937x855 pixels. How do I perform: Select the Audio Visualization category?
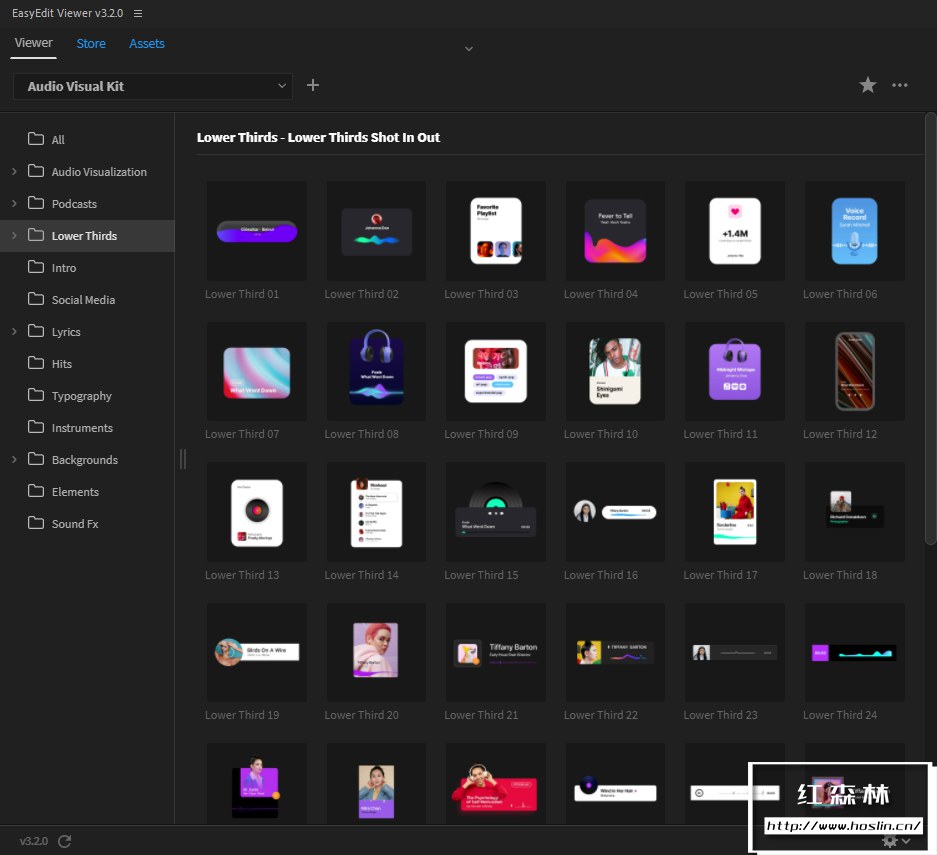(87, 171)
